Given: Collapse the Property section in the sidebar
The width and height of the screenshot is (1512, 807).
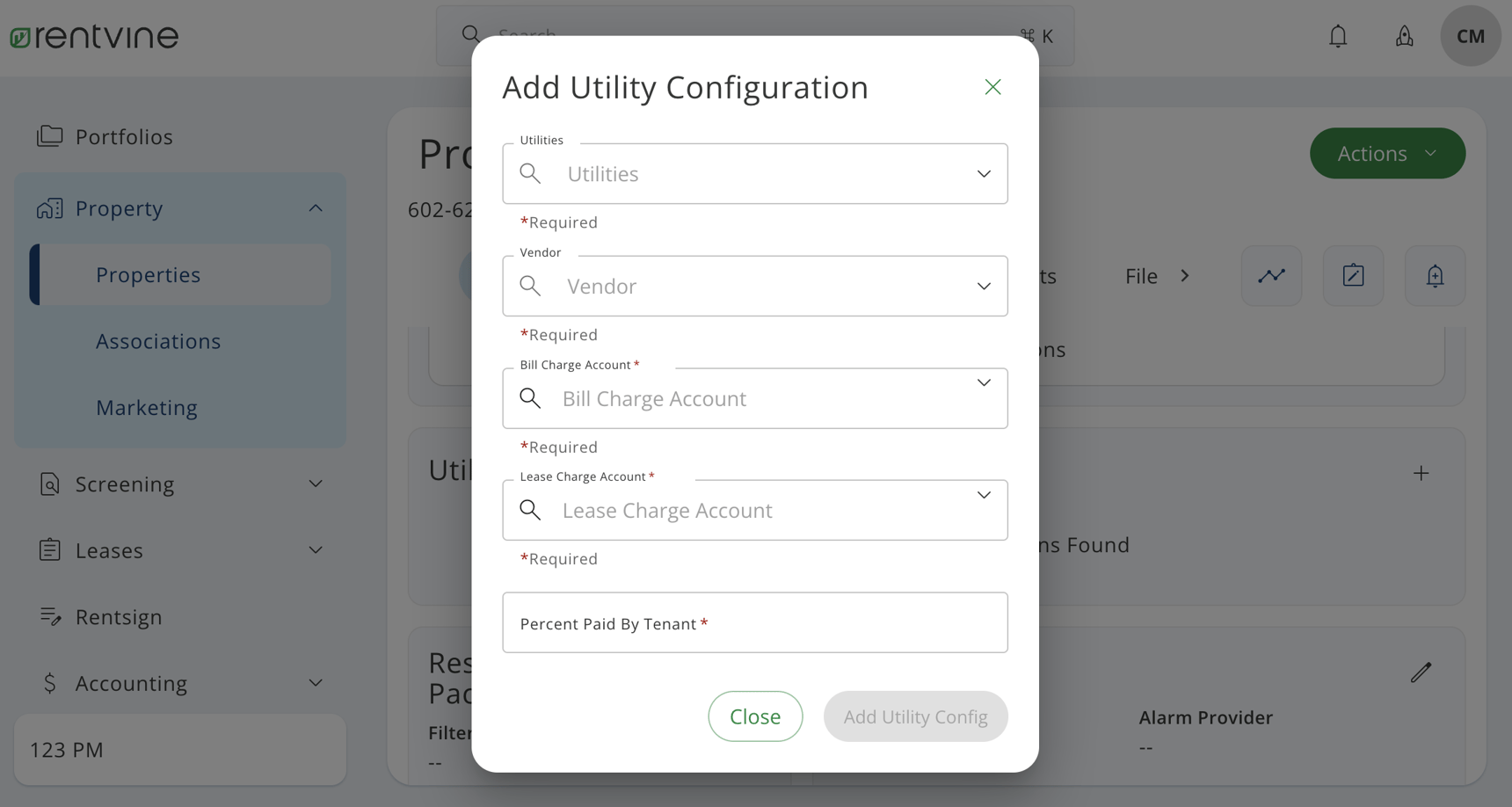Looking at the screenshot, I should (x=316, y=207).
